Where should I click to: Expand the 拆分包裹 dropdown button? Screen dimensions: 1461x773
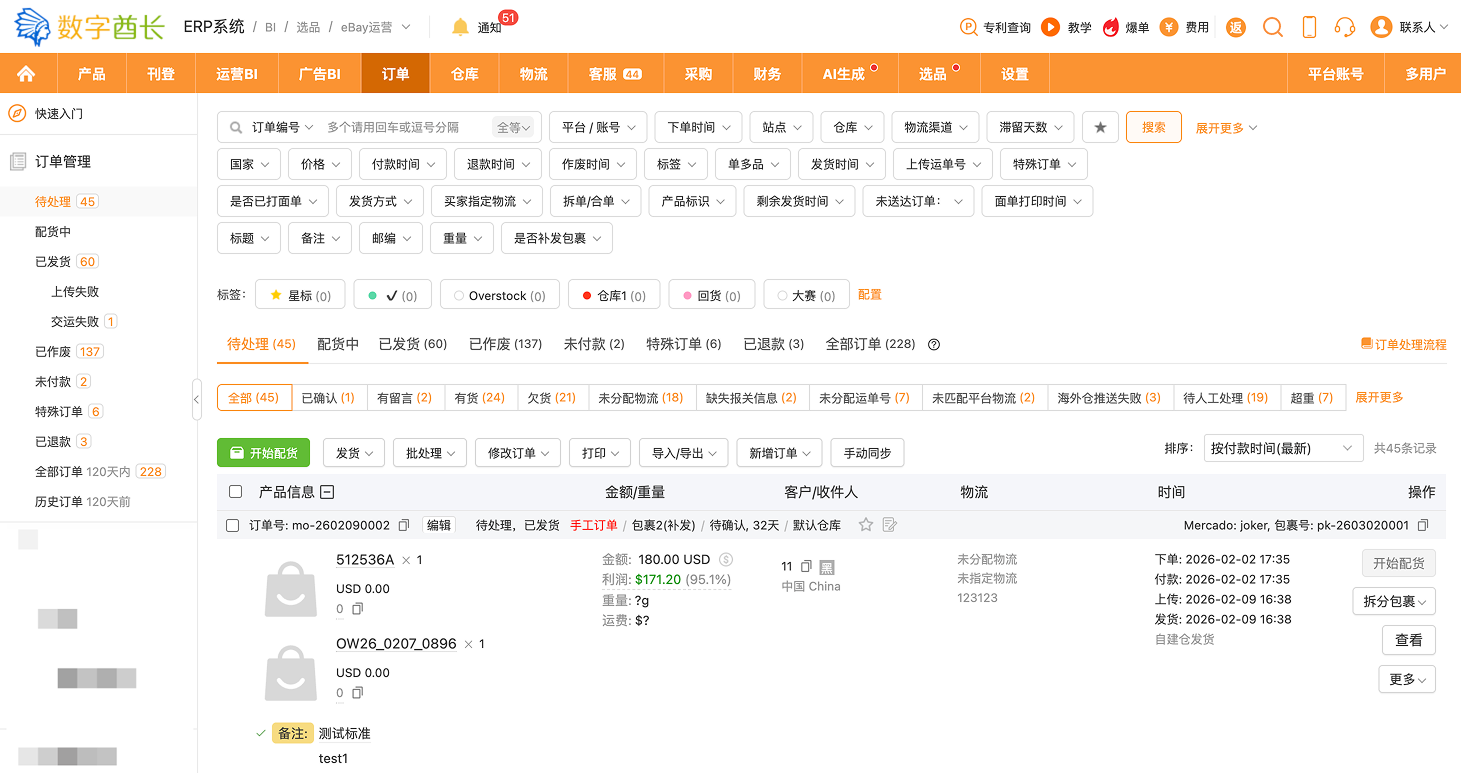point(1393,601)
